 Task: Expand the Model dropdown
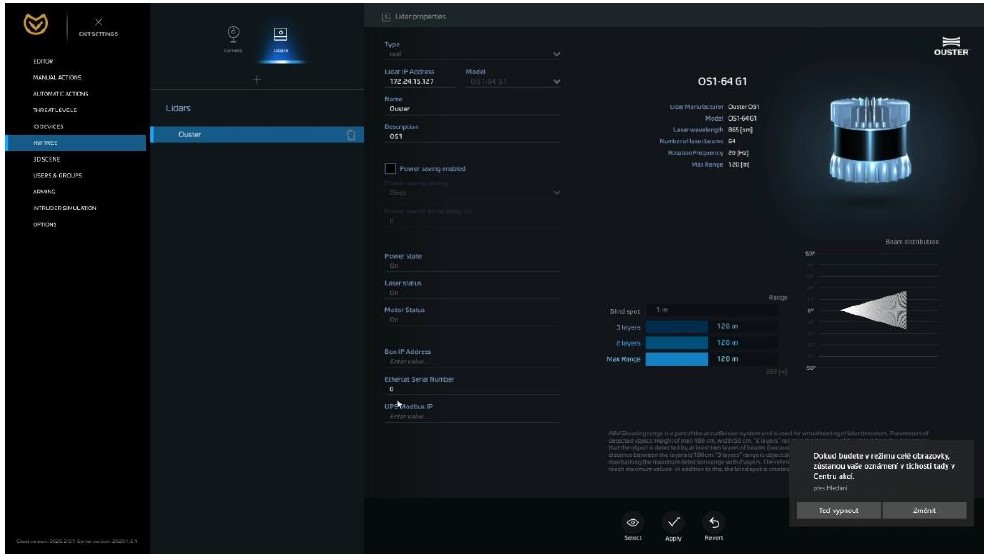(556, 82)
